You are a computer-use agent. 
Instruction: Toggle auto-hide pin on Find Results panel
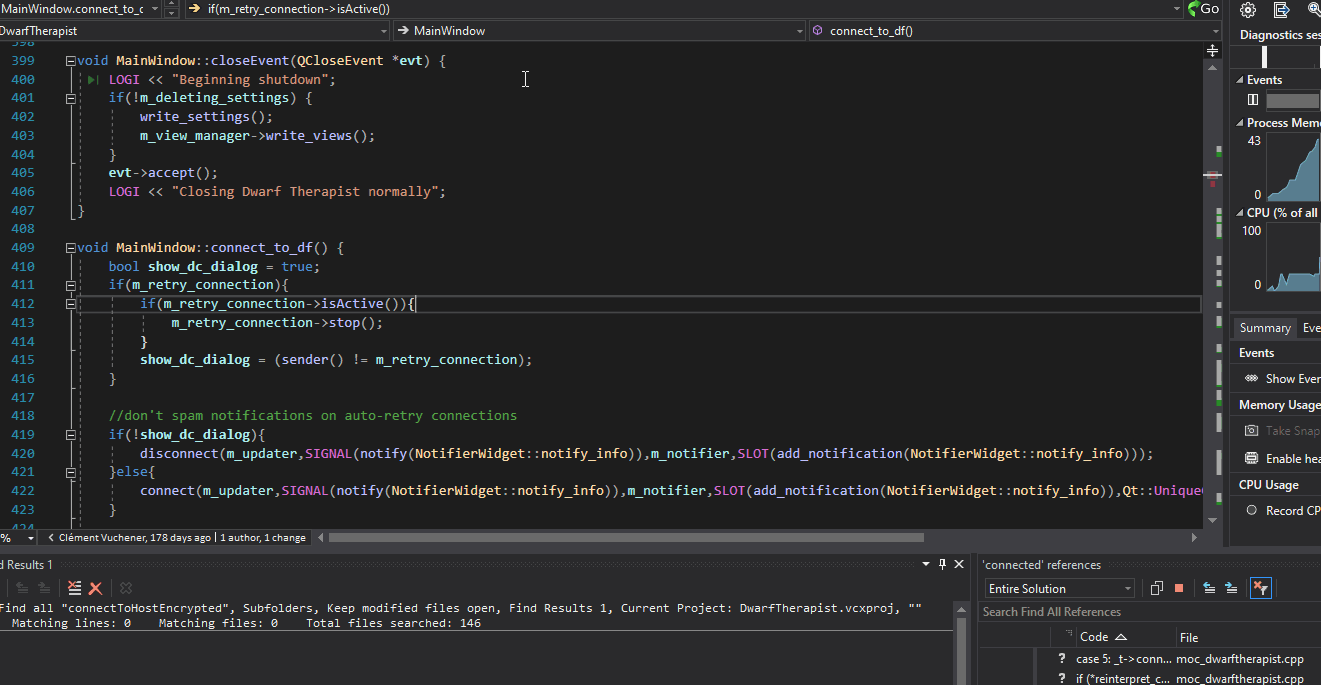coord(942,564)
